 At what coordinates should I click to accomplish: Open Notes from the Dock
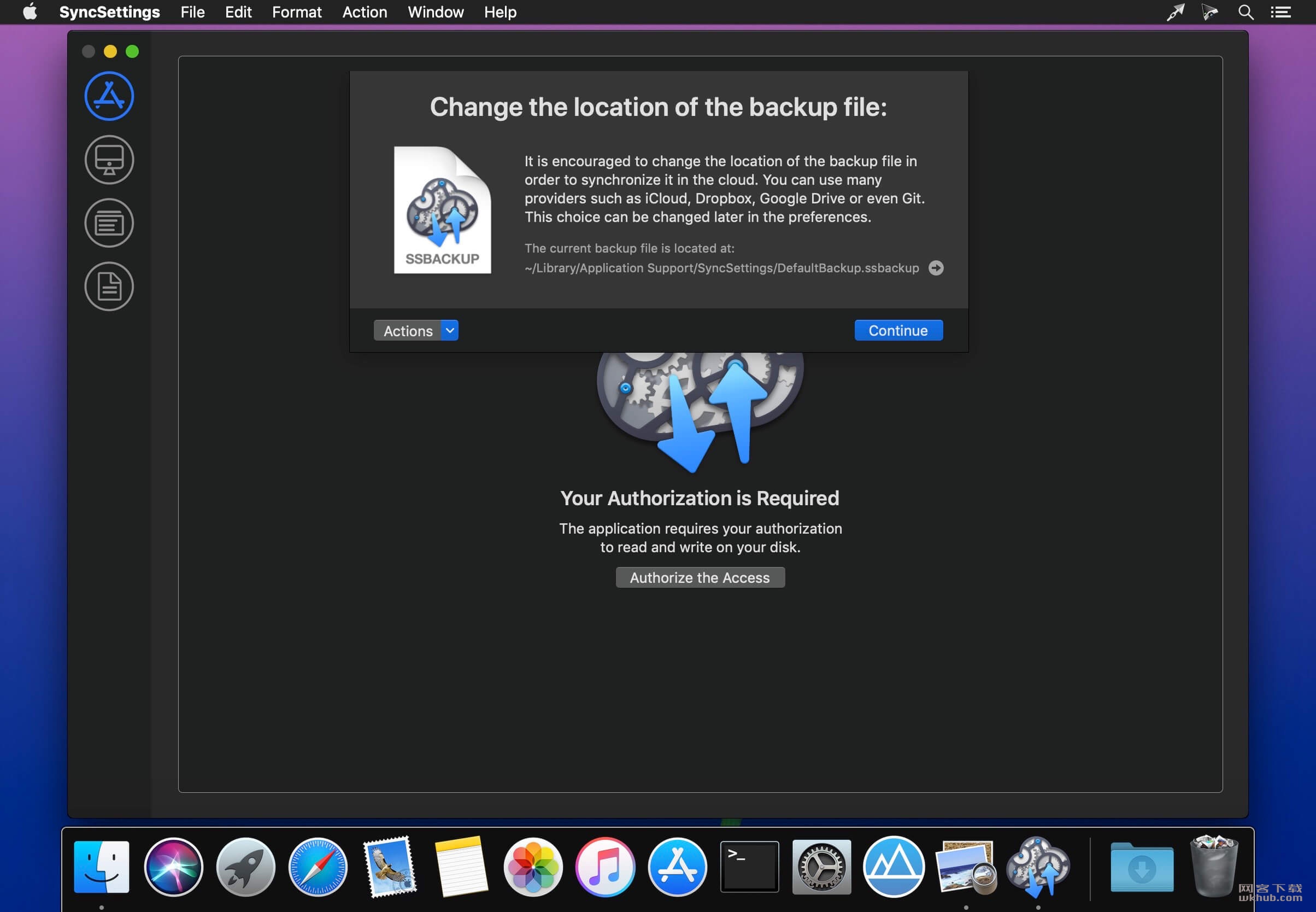coord(461,867)
